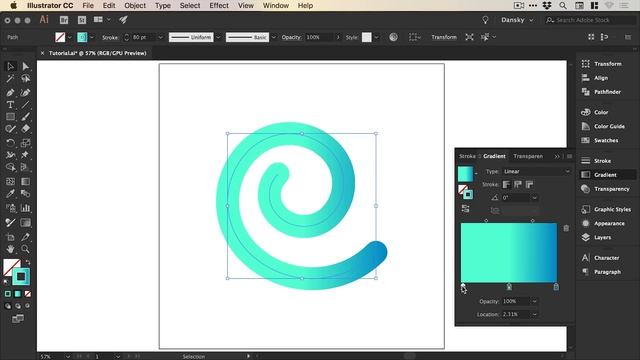The width and height of the screenshot is (640, 360).
Task: Click gradient fill preview swatch in panel
Action: pos(465,174)
